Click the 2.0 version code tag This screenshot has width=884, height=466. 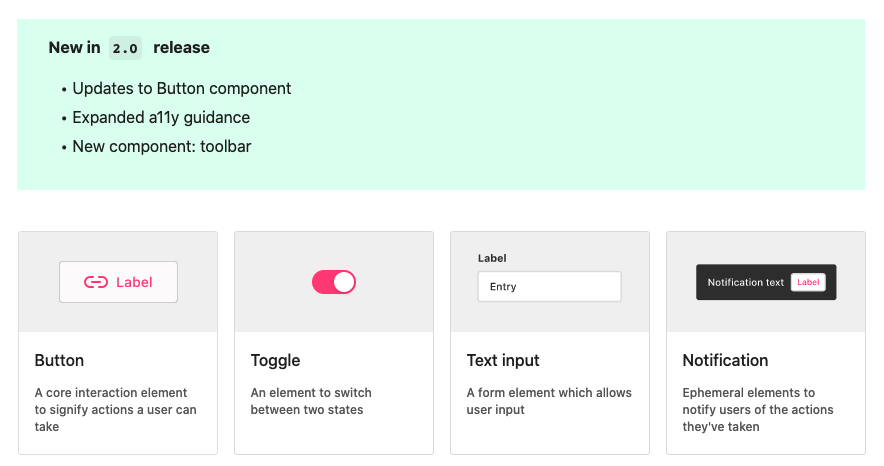(x=125, y=48)
